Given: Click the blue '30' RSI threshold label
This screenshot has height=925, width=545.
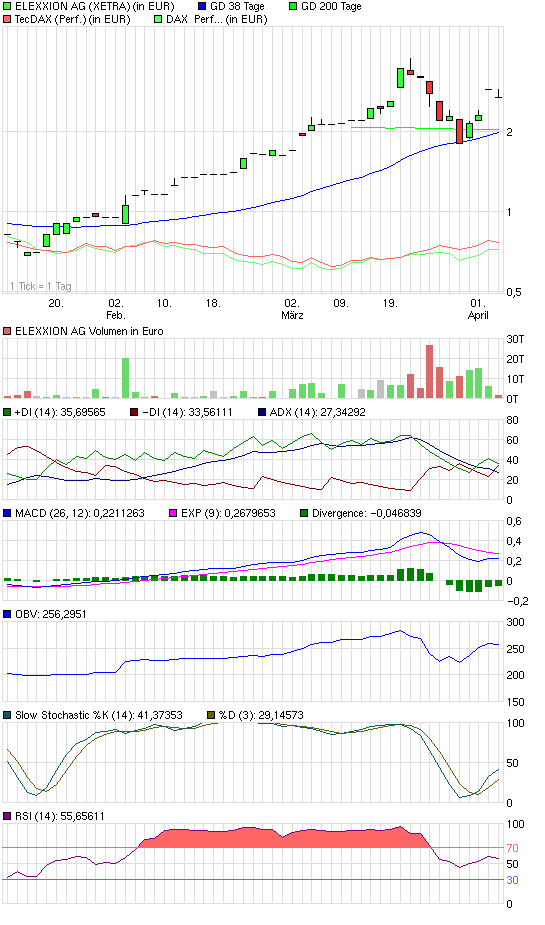Looking at the screenshot, I should (x=512, y=880).
